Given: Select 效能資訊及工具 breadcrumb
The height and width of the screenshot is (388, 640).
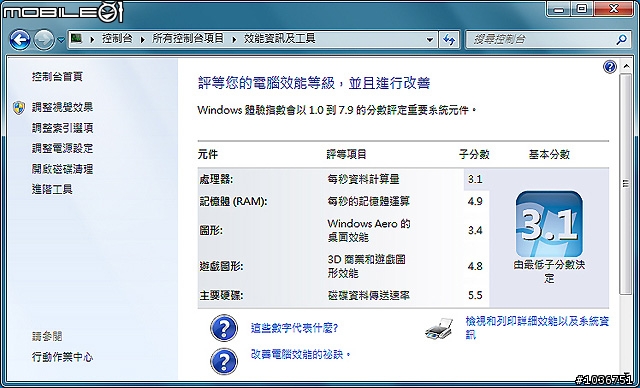Looking at the screenshot, I should 280,39.
